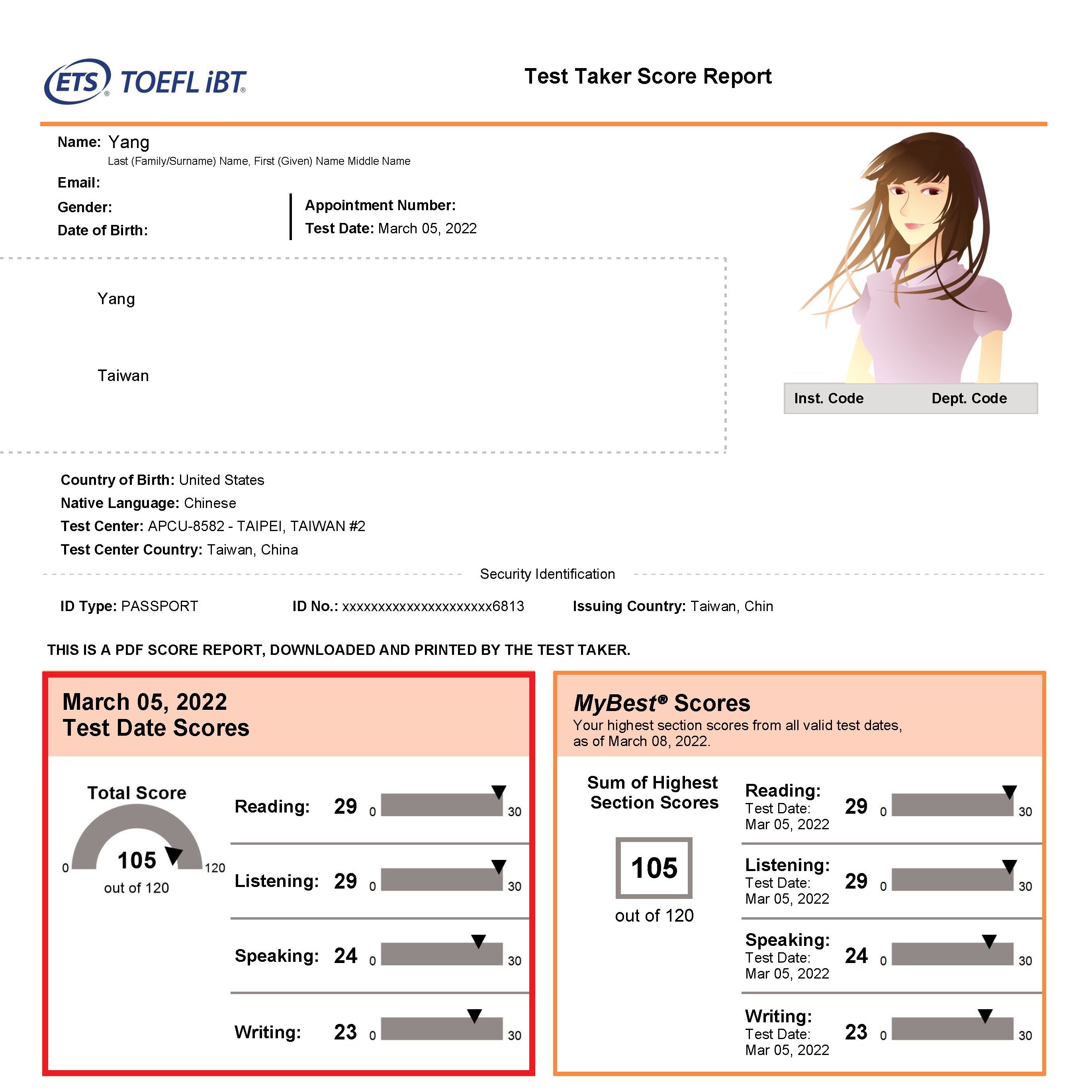Click the name format hint under Name

[259, 161]
